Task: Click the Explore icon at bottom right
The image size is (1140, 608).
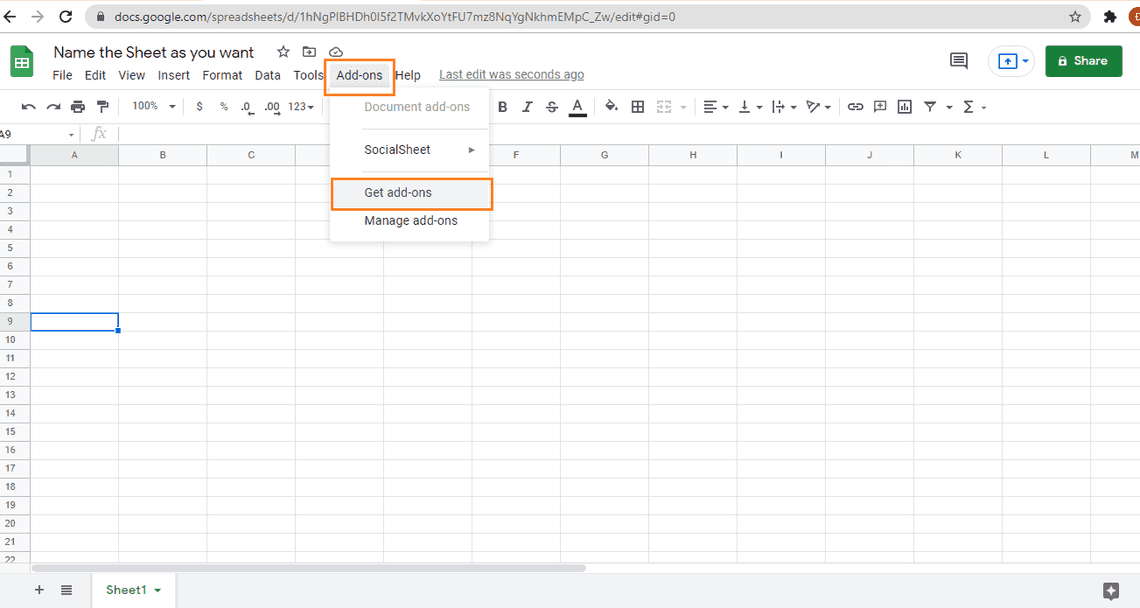Action: point(1110,590)
